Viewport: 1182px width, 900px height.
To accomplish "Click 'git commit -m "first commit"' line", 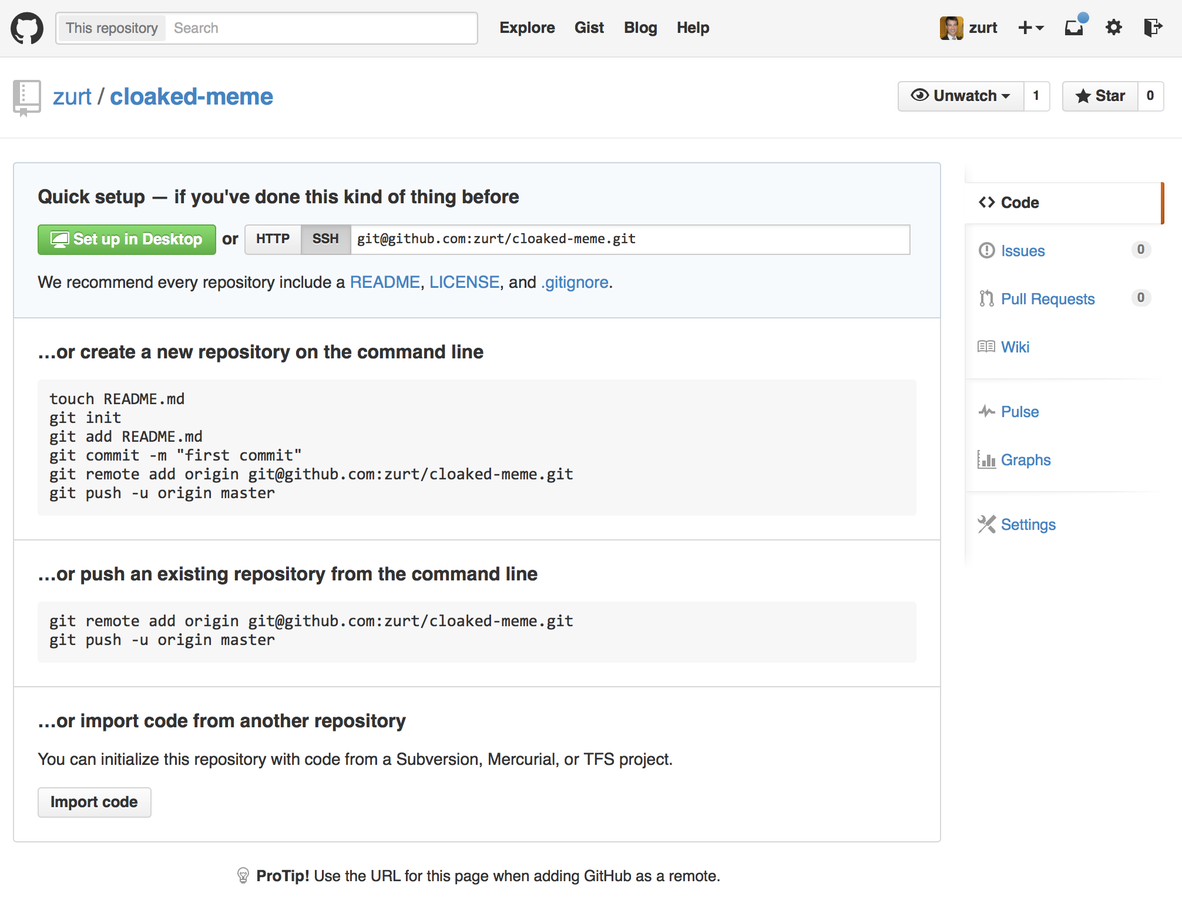I will tap(176, 455).
